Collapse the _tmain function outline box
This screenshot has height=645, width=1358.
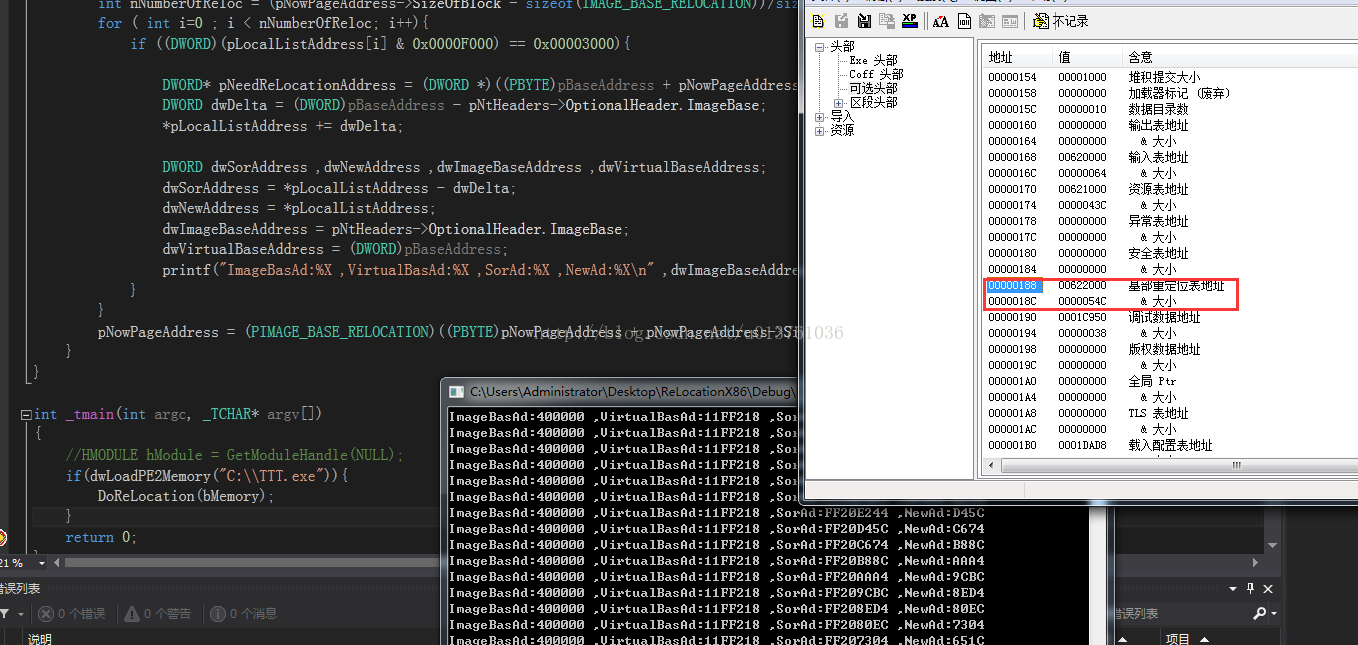click(25, 414)
